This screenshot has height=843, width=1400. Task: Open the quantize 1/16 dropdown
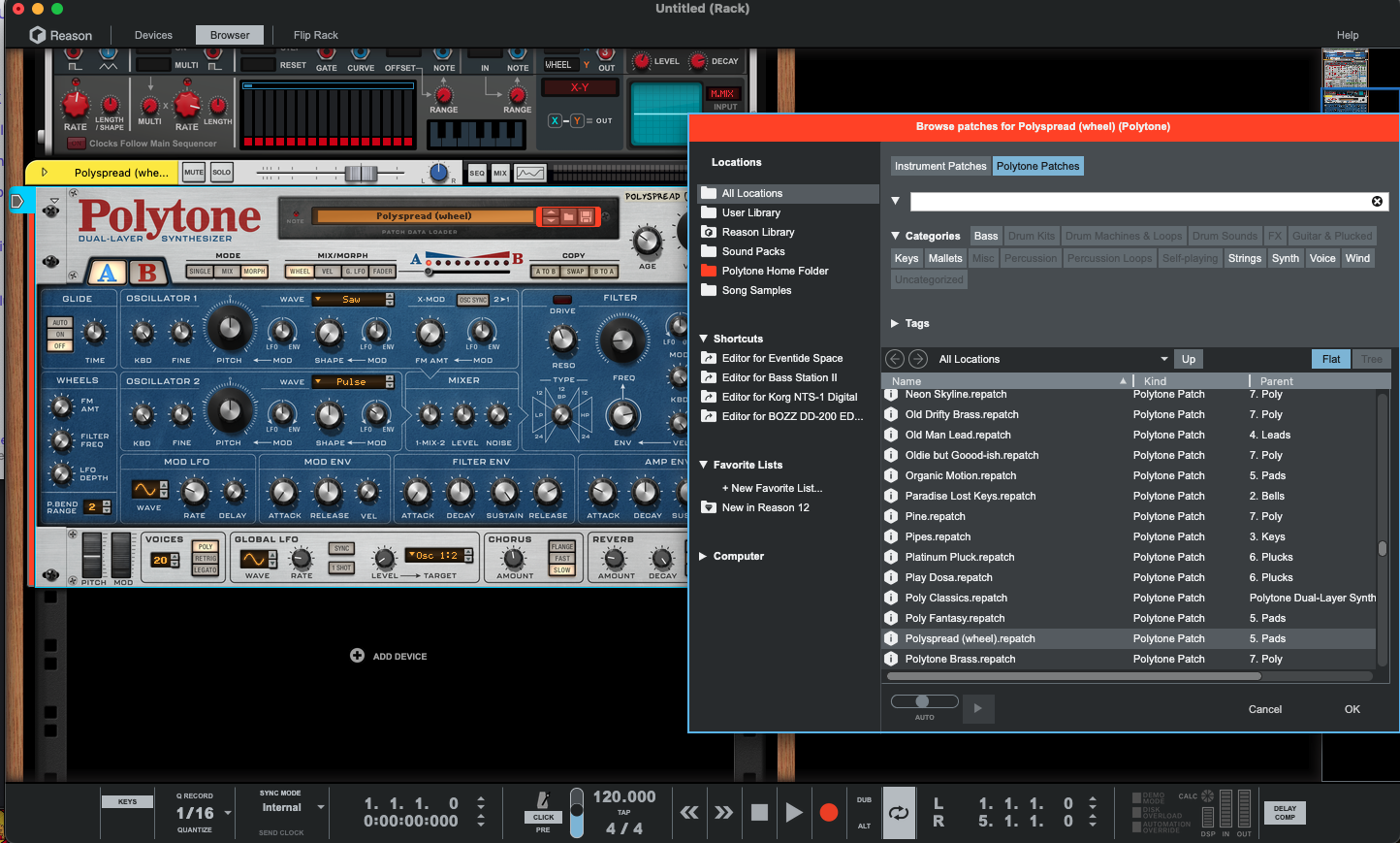tap(228, 813)
